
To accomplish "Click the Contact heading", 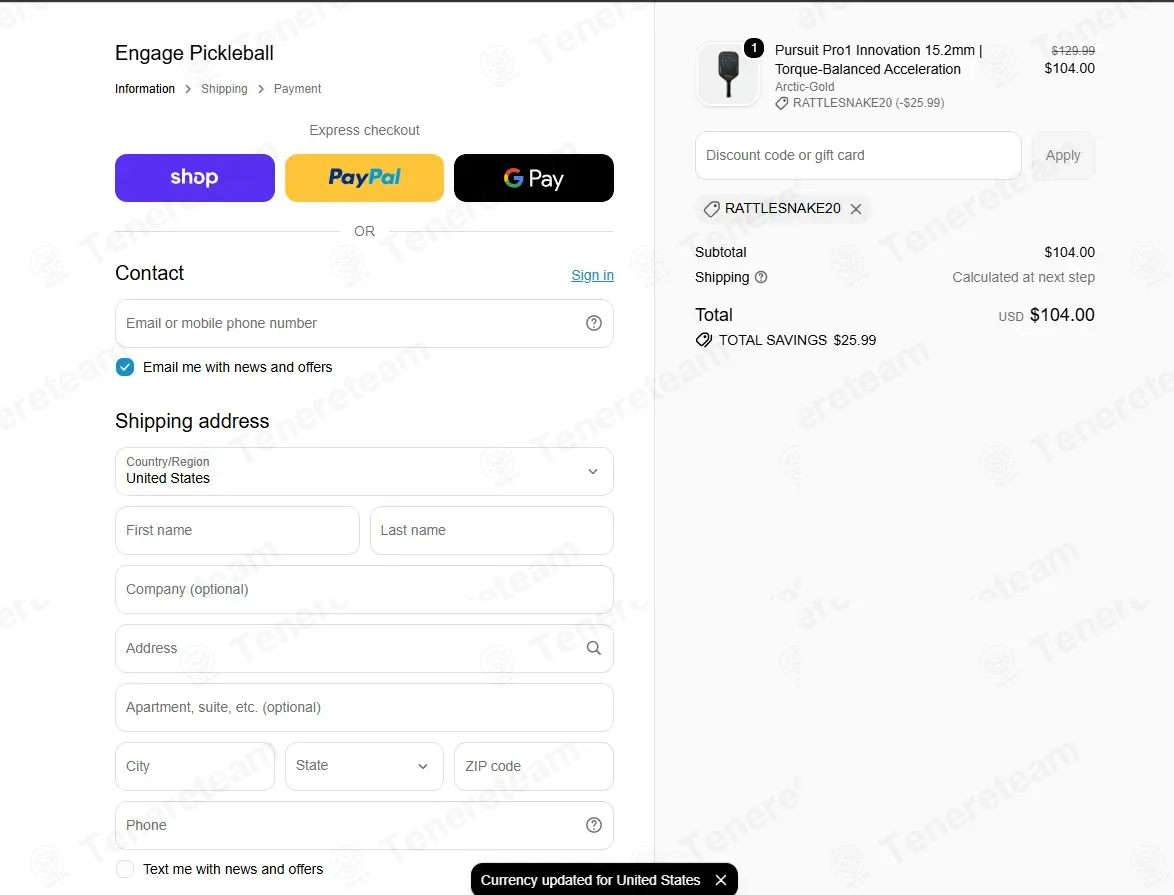I will 149,273.
